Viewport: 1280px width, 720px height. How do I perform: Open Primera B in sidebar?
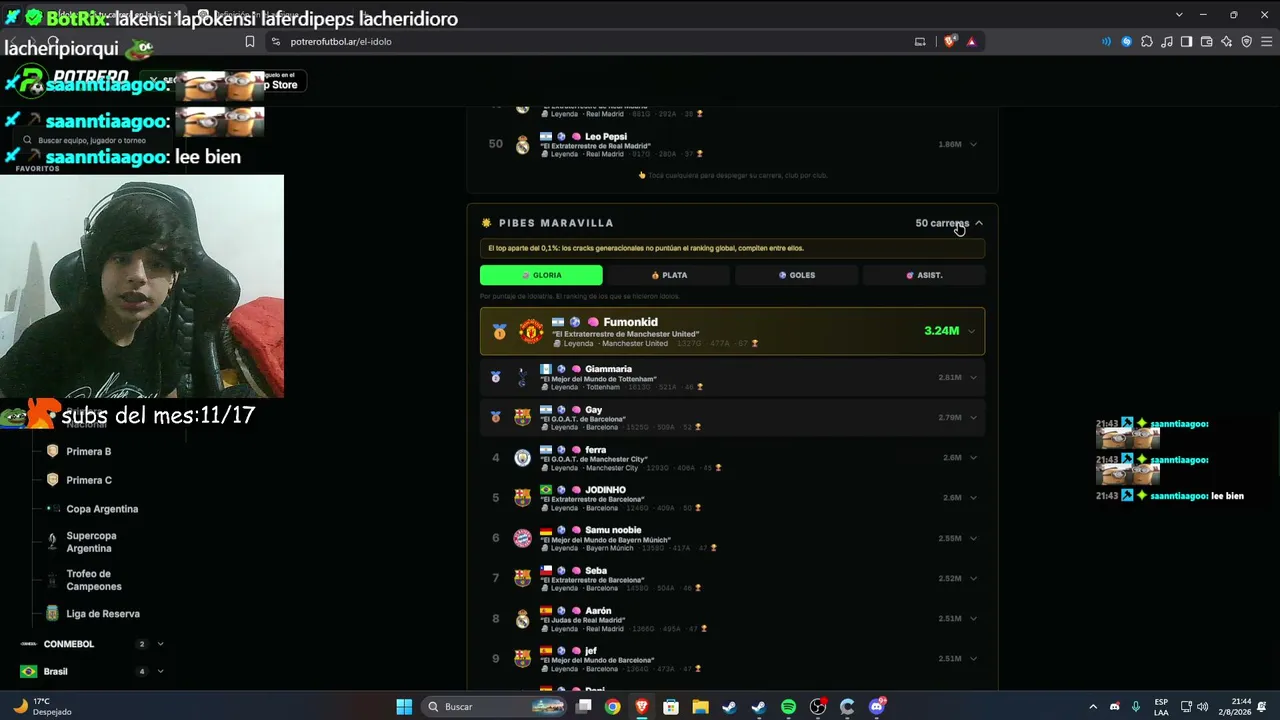[x=89, y=451]
